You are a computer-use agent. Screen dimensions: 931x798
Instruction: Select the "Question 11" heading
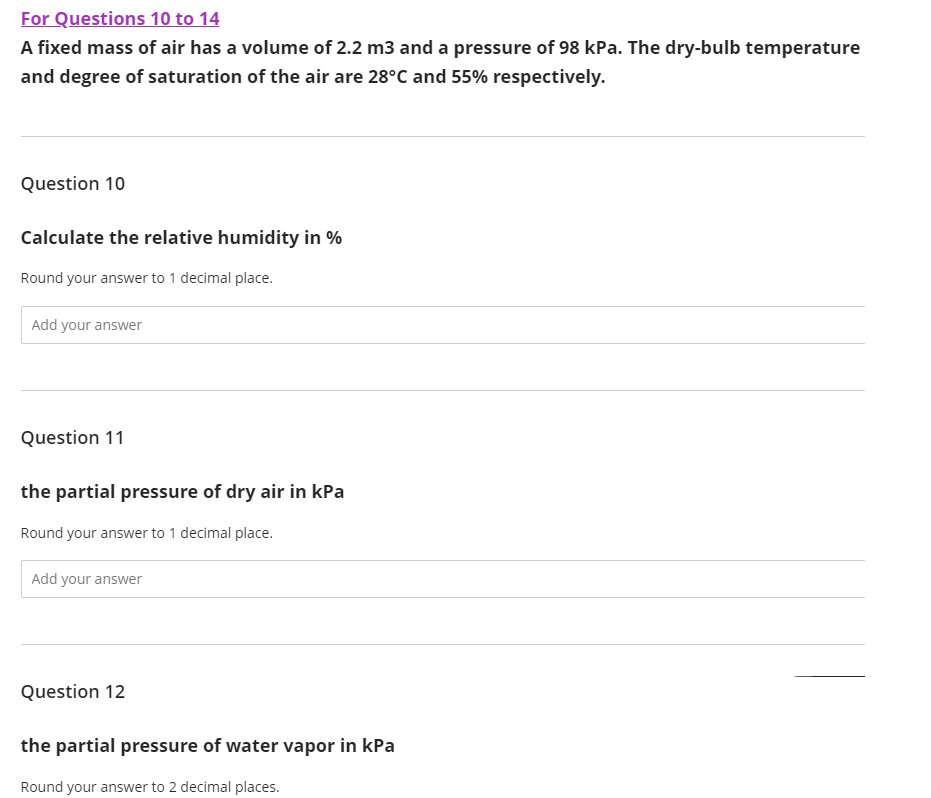(x=72, y=438)
